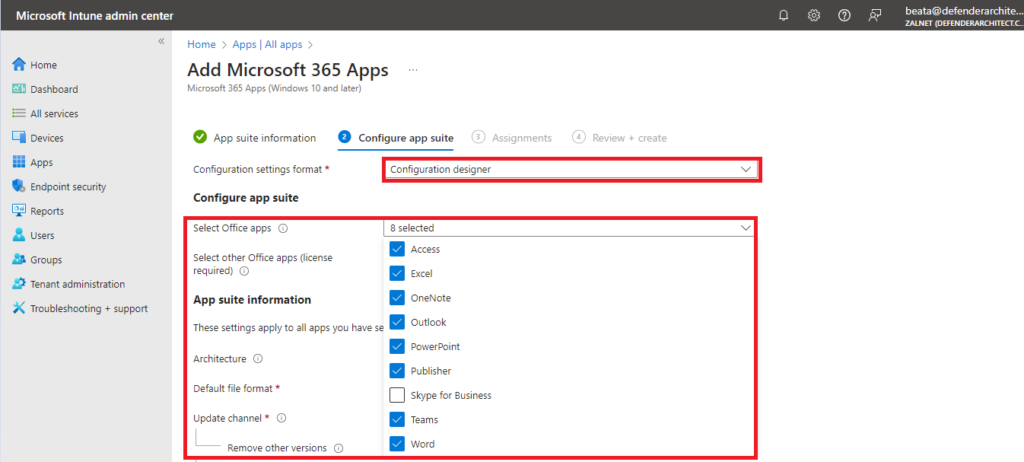Click the Tenant administration icon
Viewport: 1024px width, 462px height.
pyautogui.click(x=19, y=284)
